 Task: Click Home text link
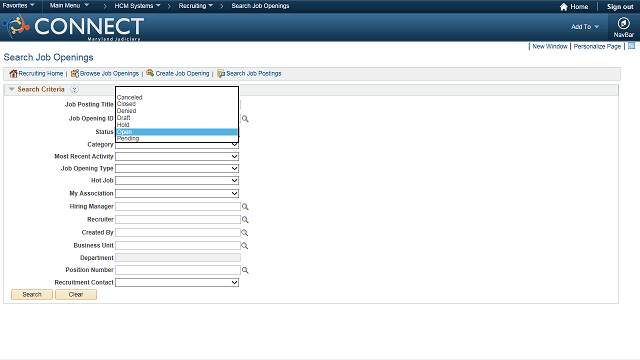[579, 7]
